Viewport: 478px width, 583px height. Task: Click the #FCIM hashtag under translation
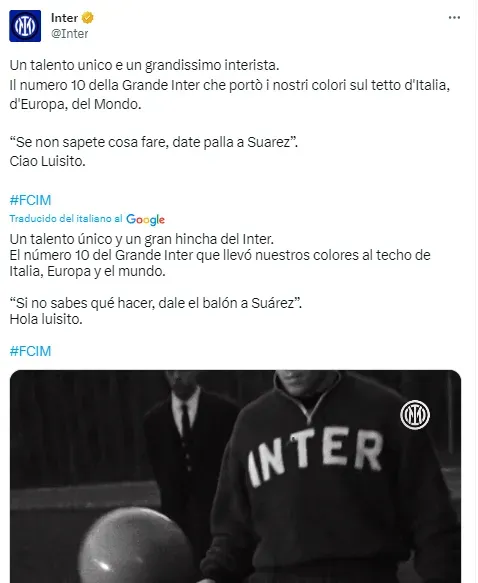(30, 351)
